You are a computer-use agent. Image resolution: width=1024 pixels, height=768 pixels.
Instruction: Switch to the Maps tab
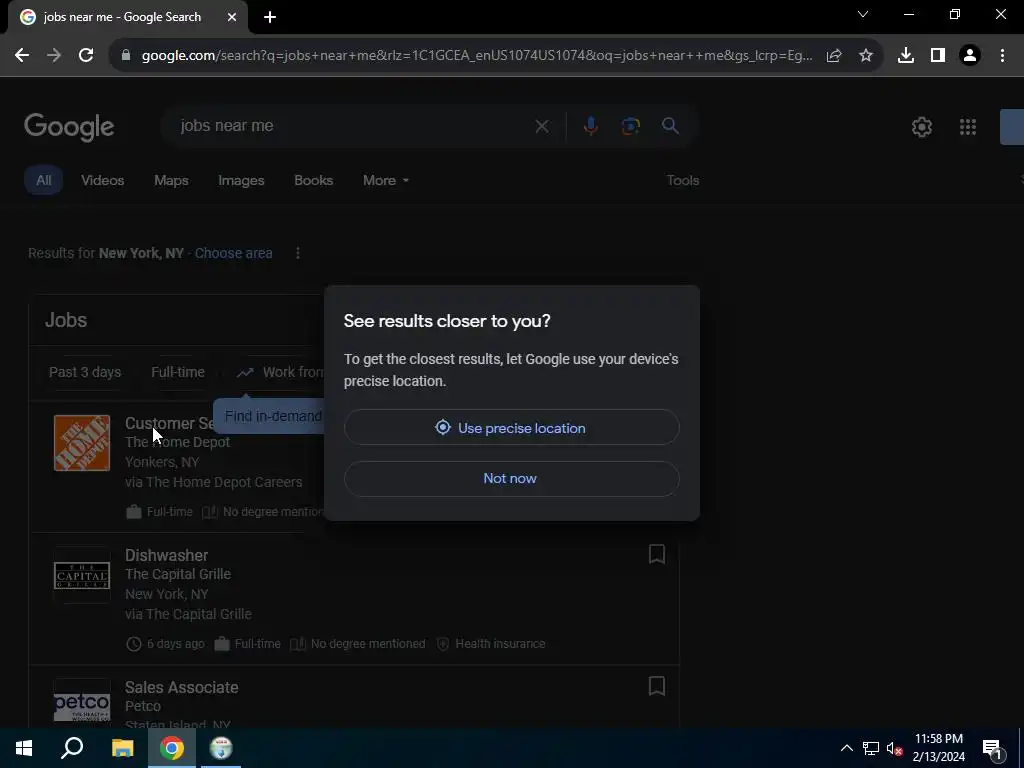[x=171, y=180]
